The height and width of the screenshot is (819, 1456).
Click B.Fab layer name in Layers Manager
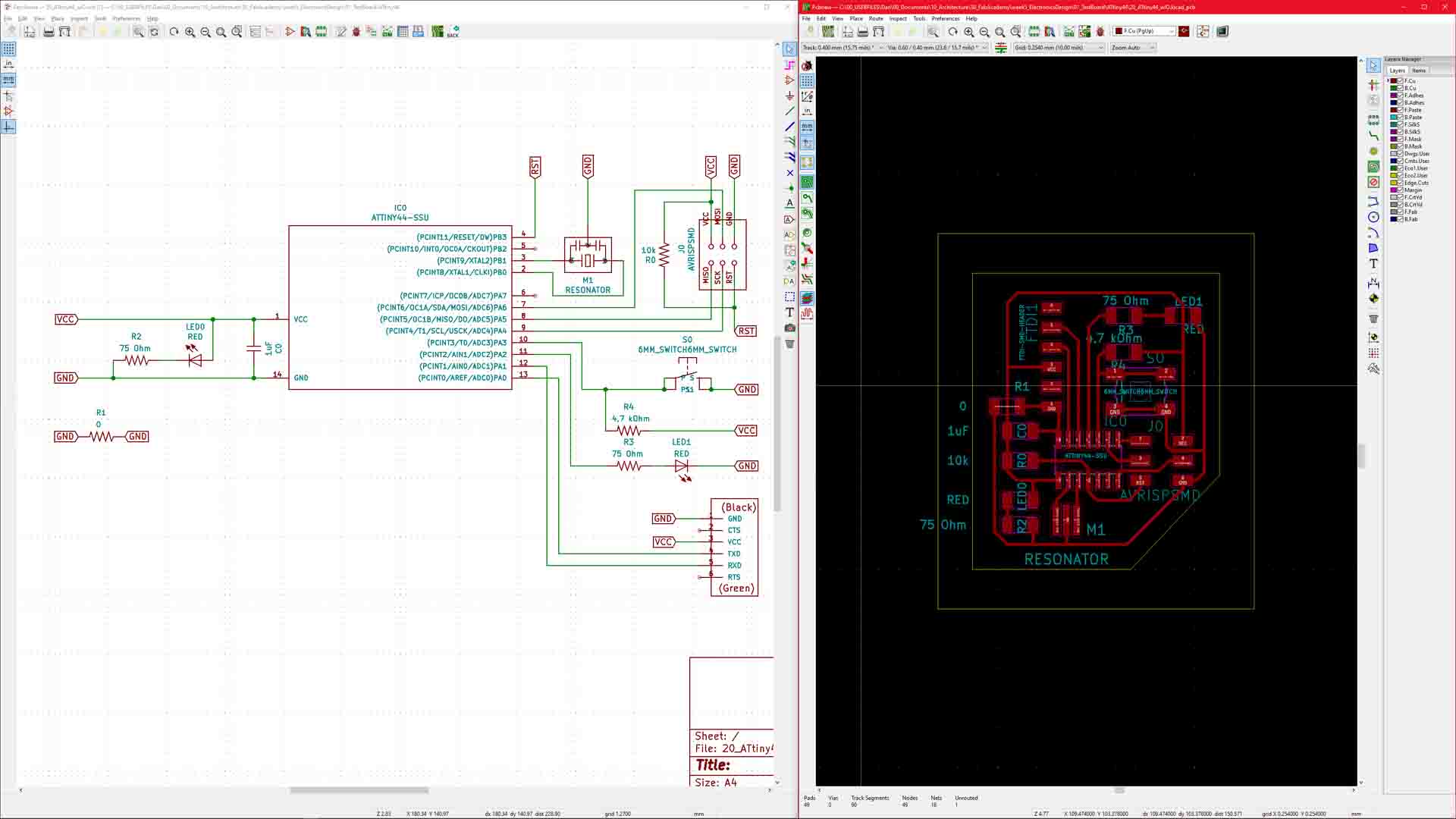click(x=1410, y=219)
